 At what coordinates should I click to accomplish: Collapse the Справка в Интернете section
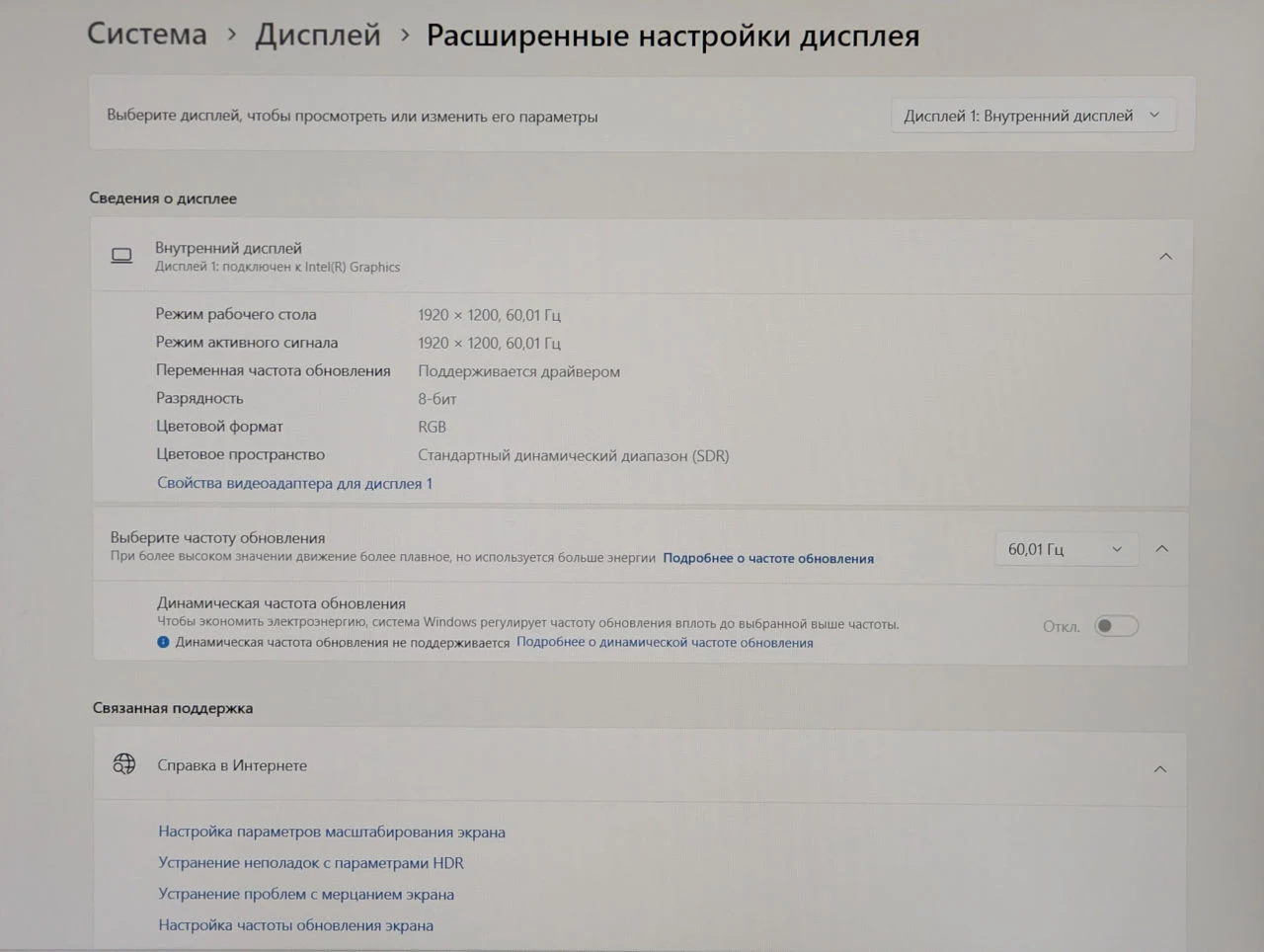tap(1160, 769)
